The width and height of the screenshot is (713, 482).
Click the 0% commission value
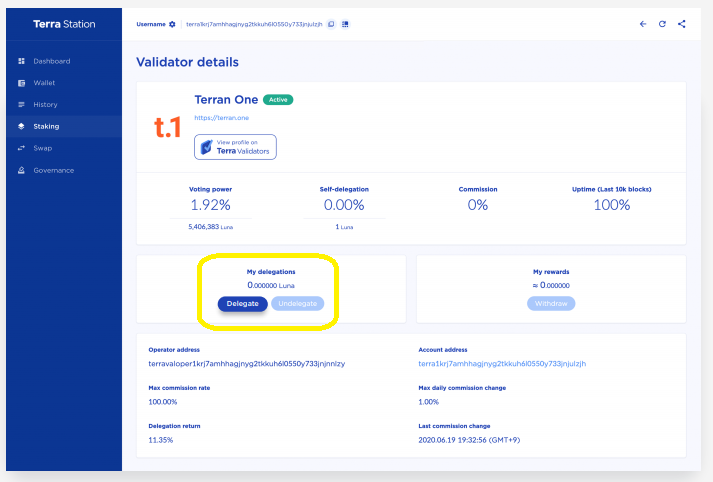pyautogui.click(x=478, y=205)
